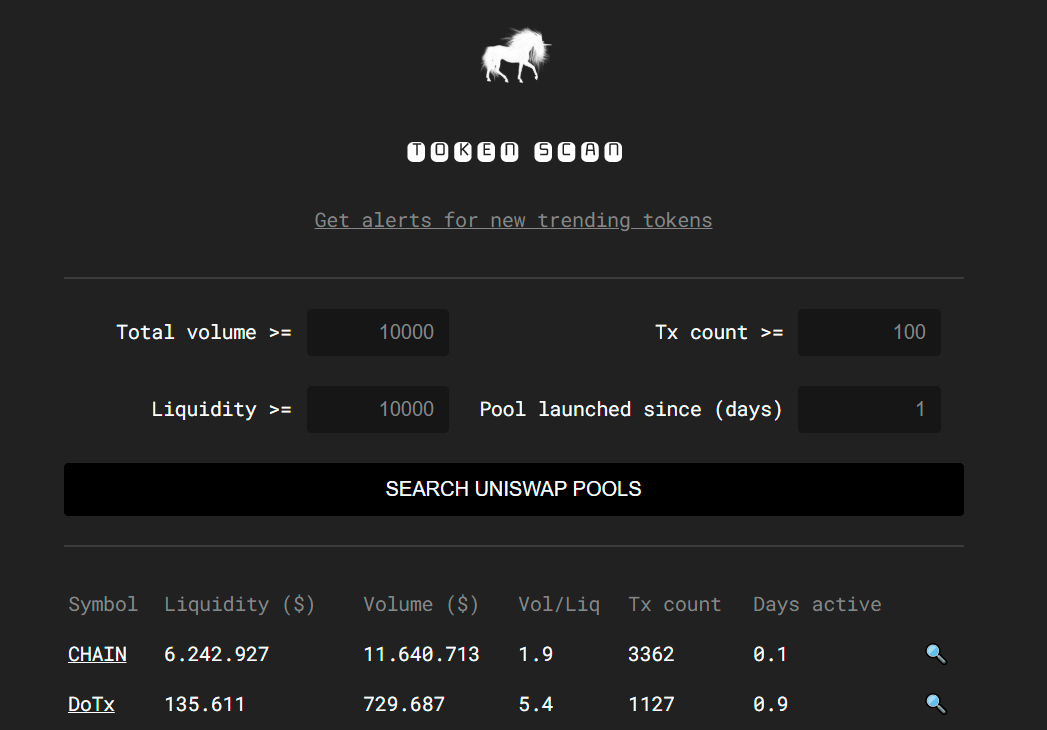Open magnifier icon for CHAIN row
The image size is (1047, 730).
tap(935, 654)
